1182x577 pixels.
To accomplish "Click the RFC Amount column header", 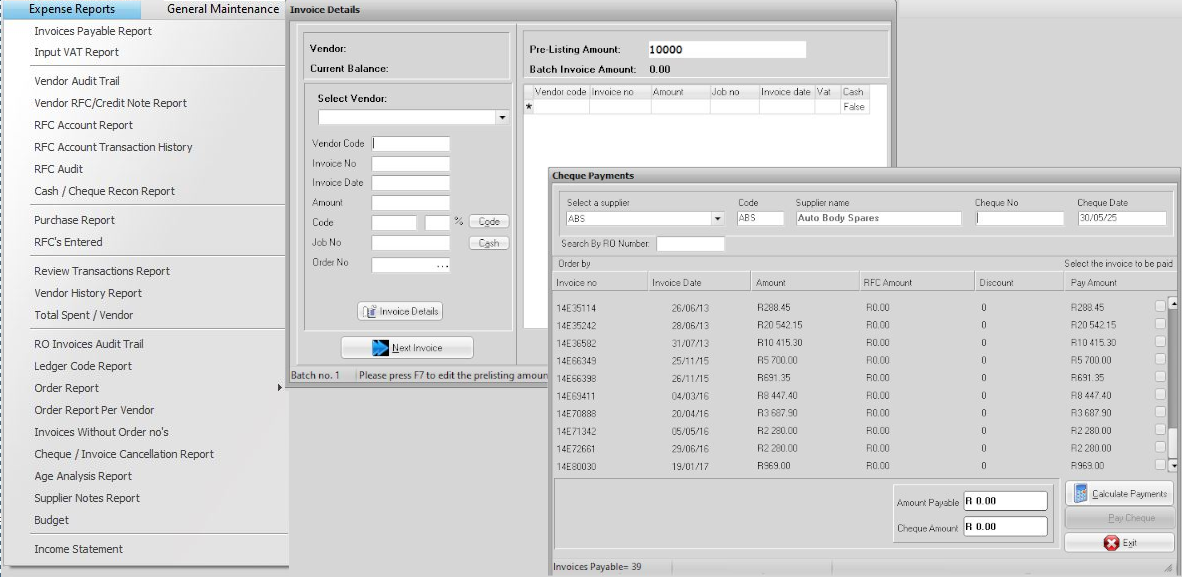I will pyautogui.click(x=917, y=283).
